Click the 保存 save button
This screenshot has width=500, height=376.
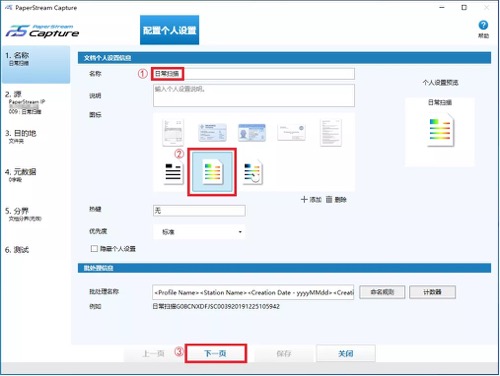[x=284, y=353]
